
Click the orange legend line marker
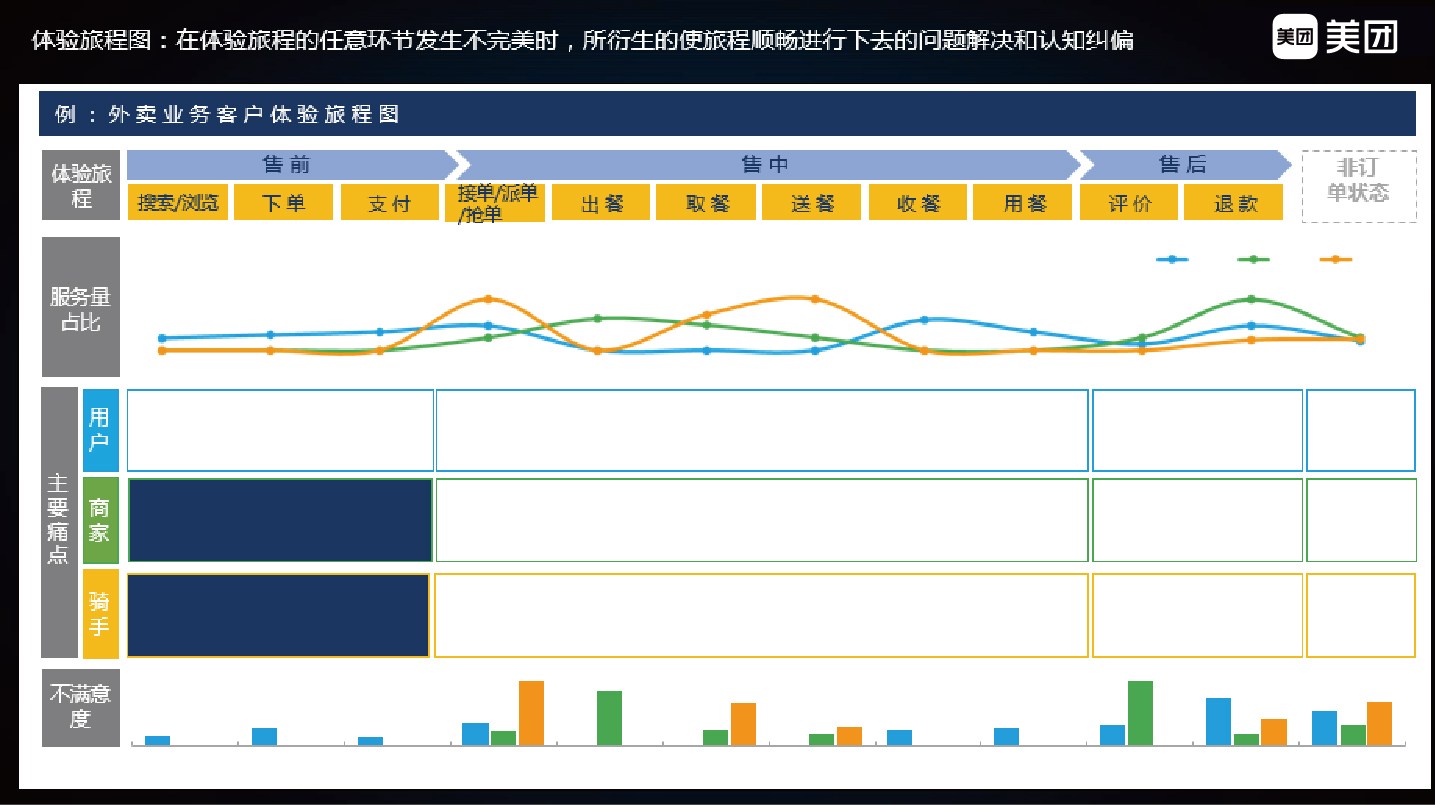(1335, 259)
